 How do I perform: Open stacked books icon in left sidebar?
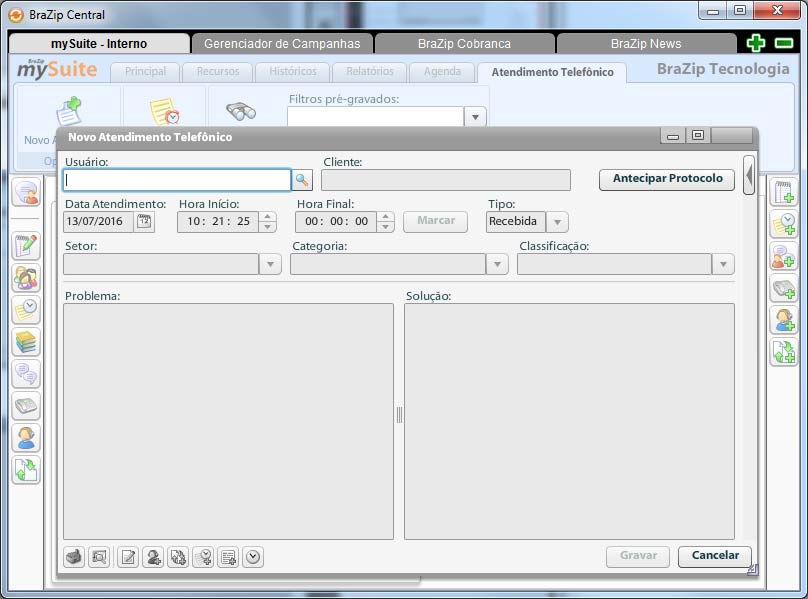coord(26,342)
